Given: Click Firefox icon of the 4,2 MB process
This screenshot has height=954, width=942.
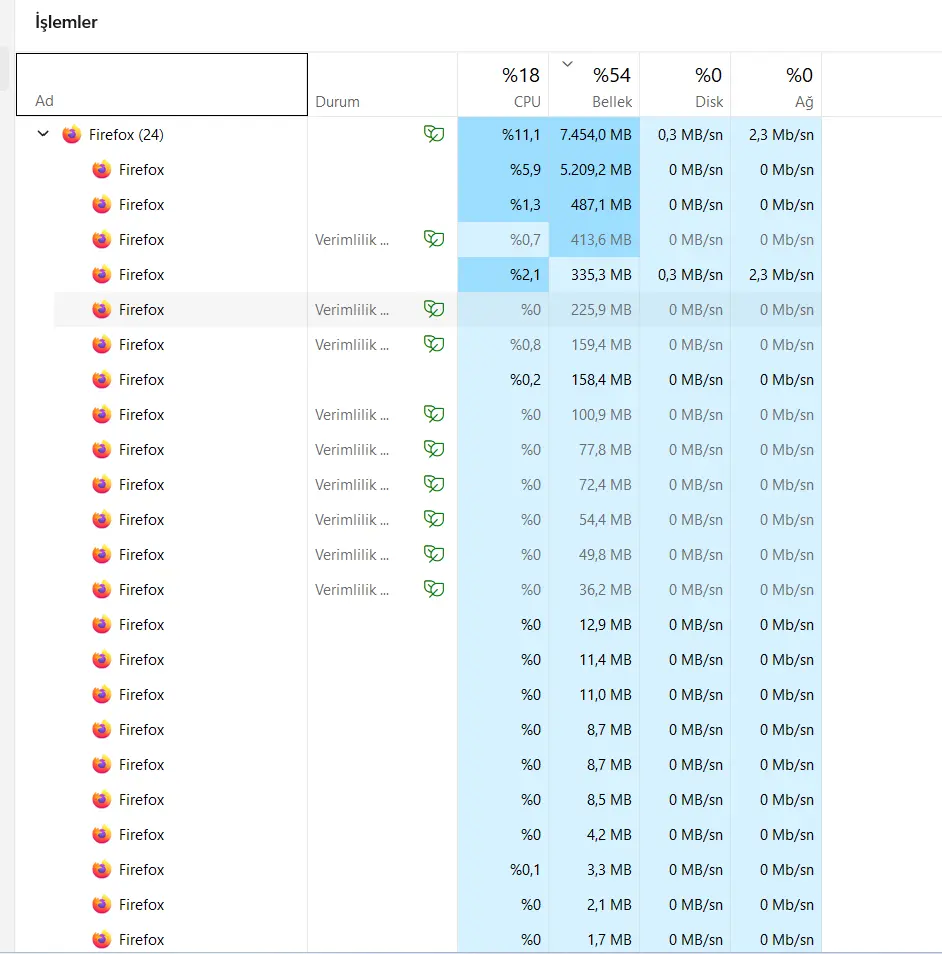Looking at the screenshot, I should [x=102, y=834].
